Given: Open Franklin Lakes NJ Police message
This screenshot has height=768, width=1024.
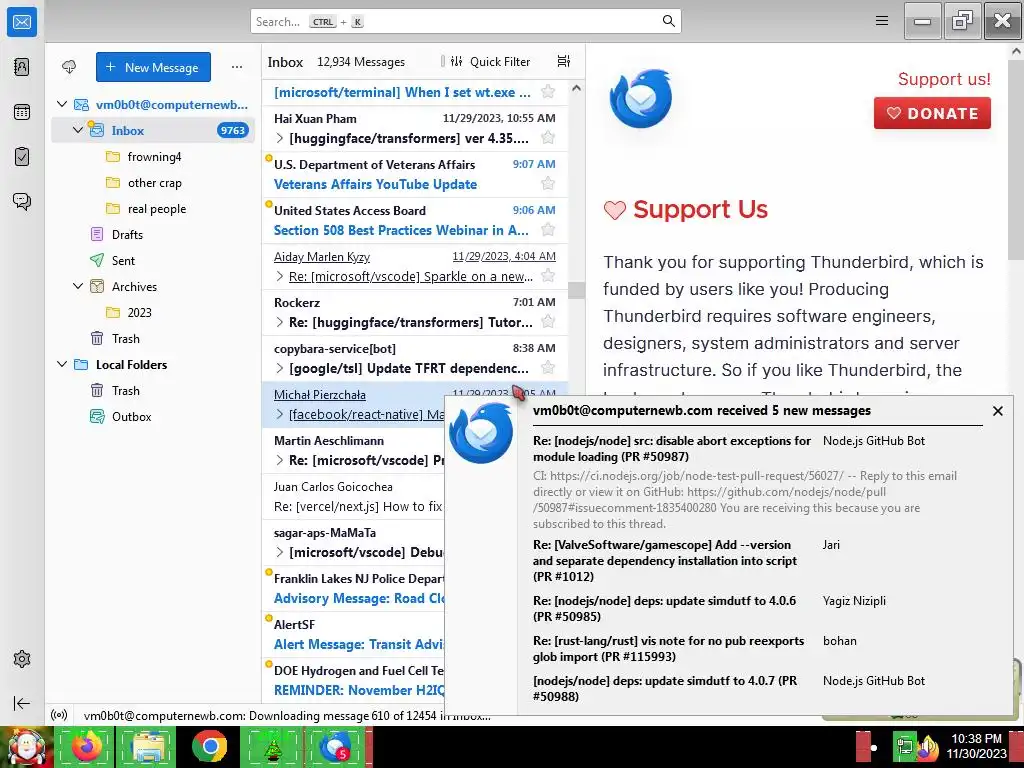Looking at the screenshot, I should (x=353, y=588).
